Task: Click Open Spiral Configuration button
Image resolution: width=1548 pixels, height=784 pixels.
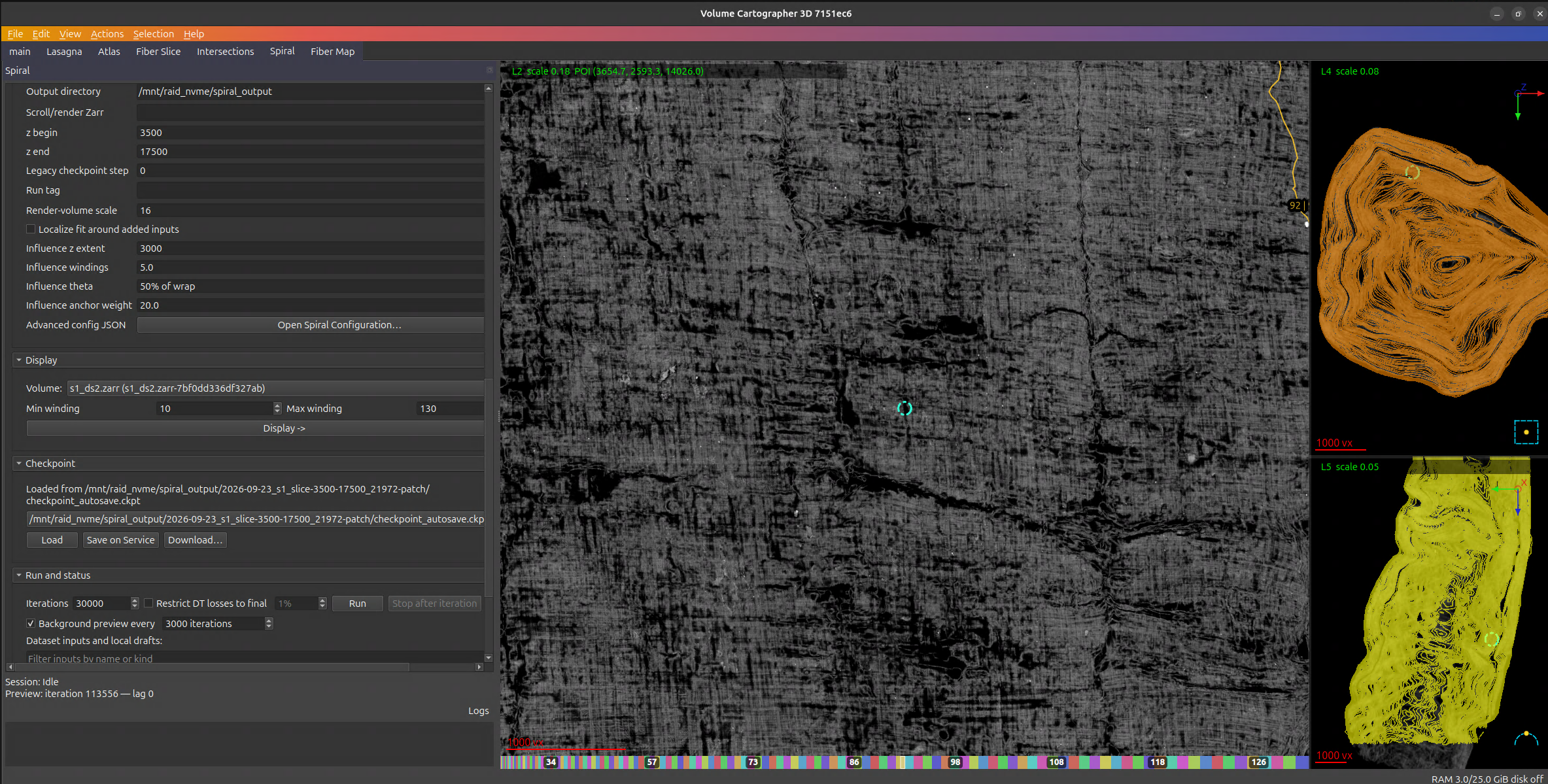Action: [x=311, y=325]
